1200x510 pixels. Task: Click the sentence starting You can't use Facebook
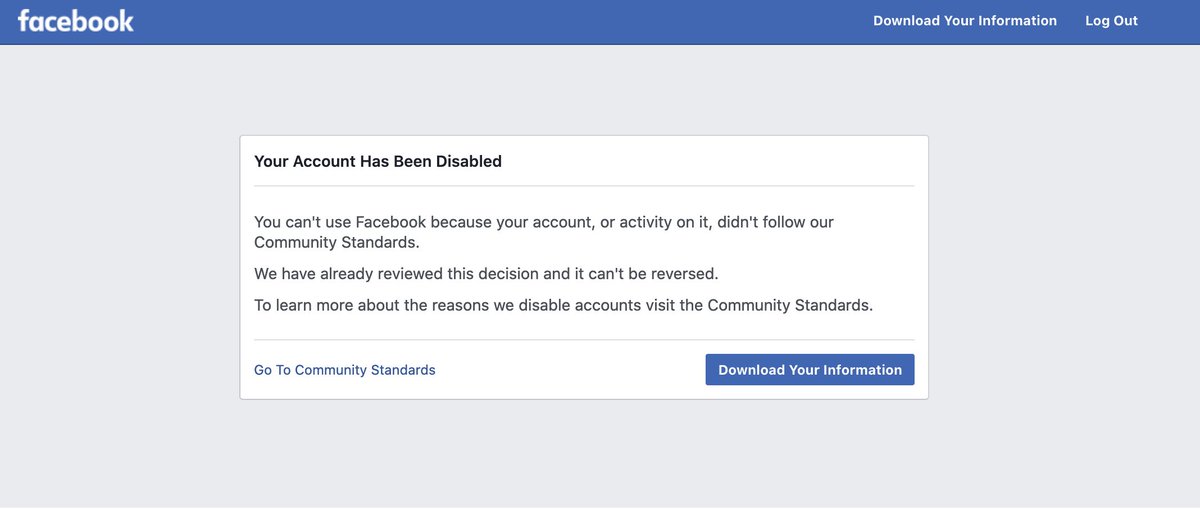pos(543,222)
